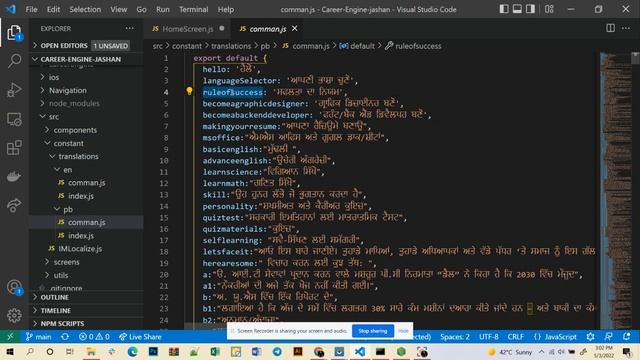Open Explorer Views and More Actions ellipsis
This screenshot has height=360, width=640.
[x=130, y=28]
